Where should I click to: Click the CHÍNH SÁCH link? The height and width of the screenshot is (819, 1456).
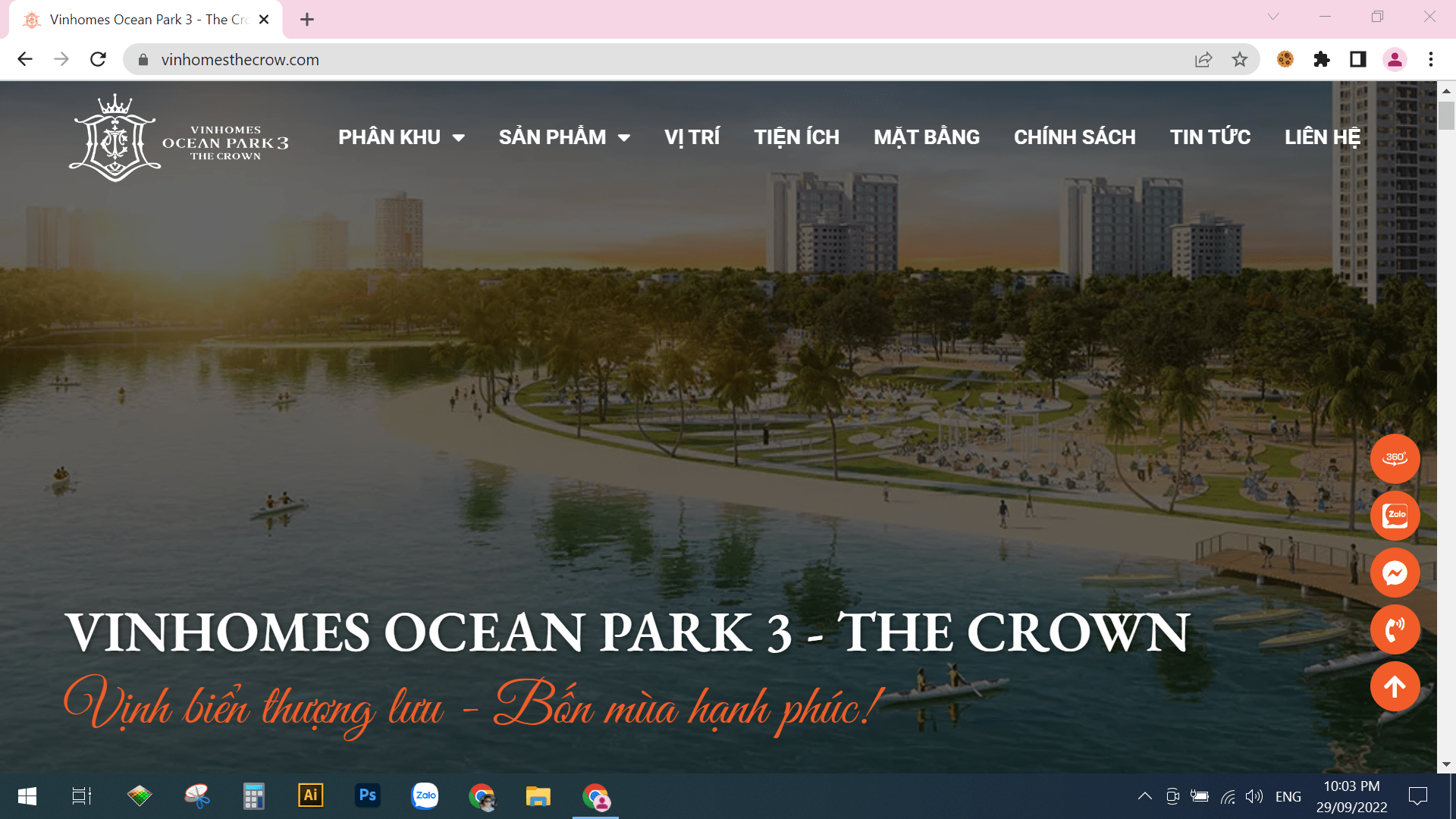tap(1075, 137)
